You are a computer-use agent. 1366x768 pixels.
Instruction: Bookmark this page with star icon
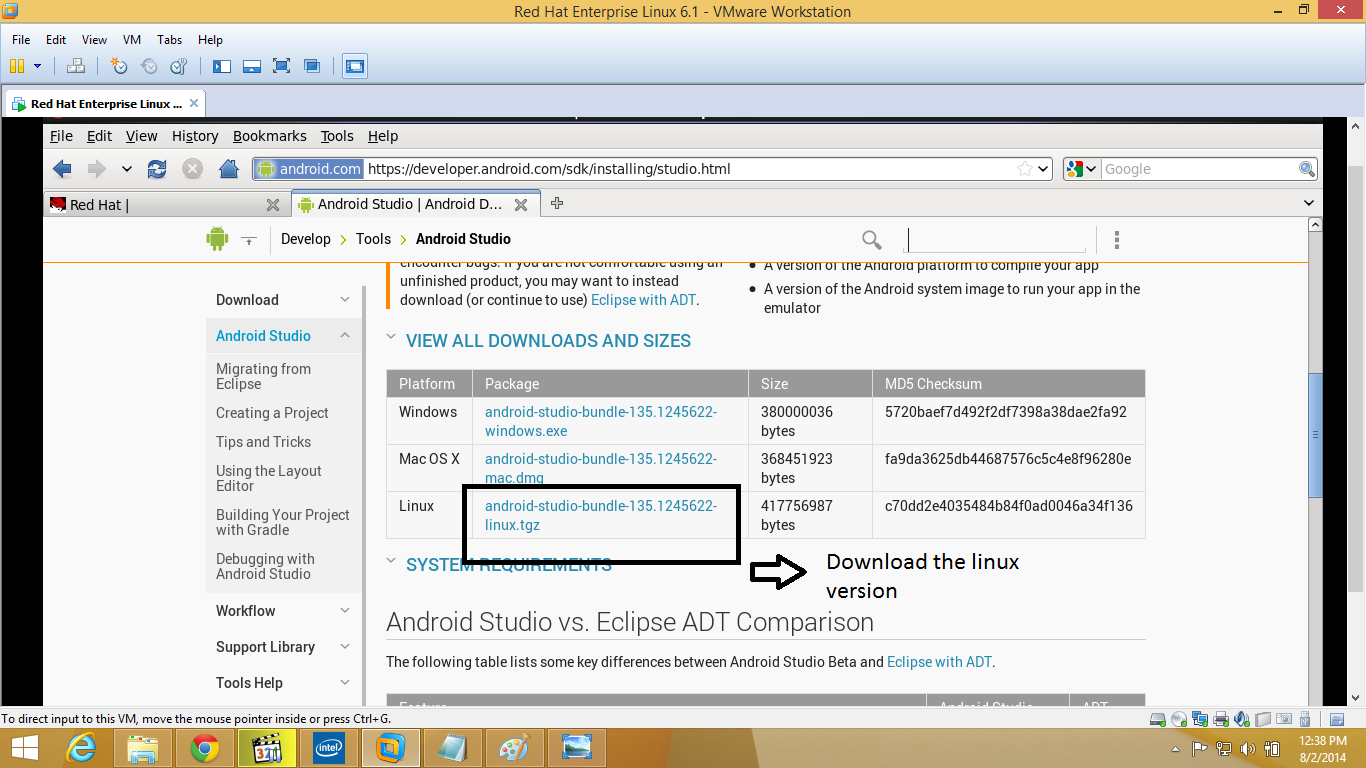pyautogui.click(x=1024, y=169)
